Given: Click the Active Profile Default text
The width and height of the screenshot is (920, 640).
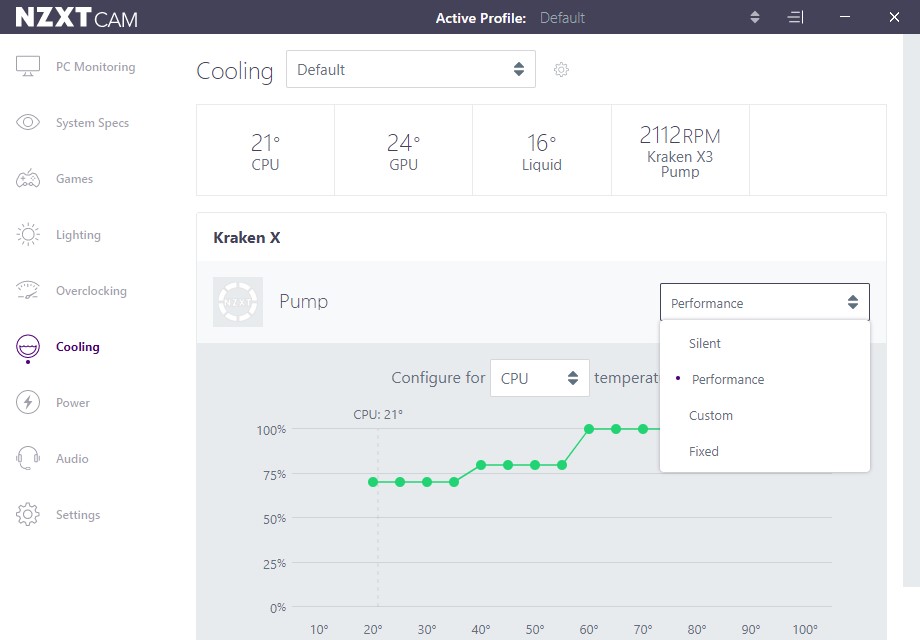Looking at the screenshot, I should tap(562, 18).
